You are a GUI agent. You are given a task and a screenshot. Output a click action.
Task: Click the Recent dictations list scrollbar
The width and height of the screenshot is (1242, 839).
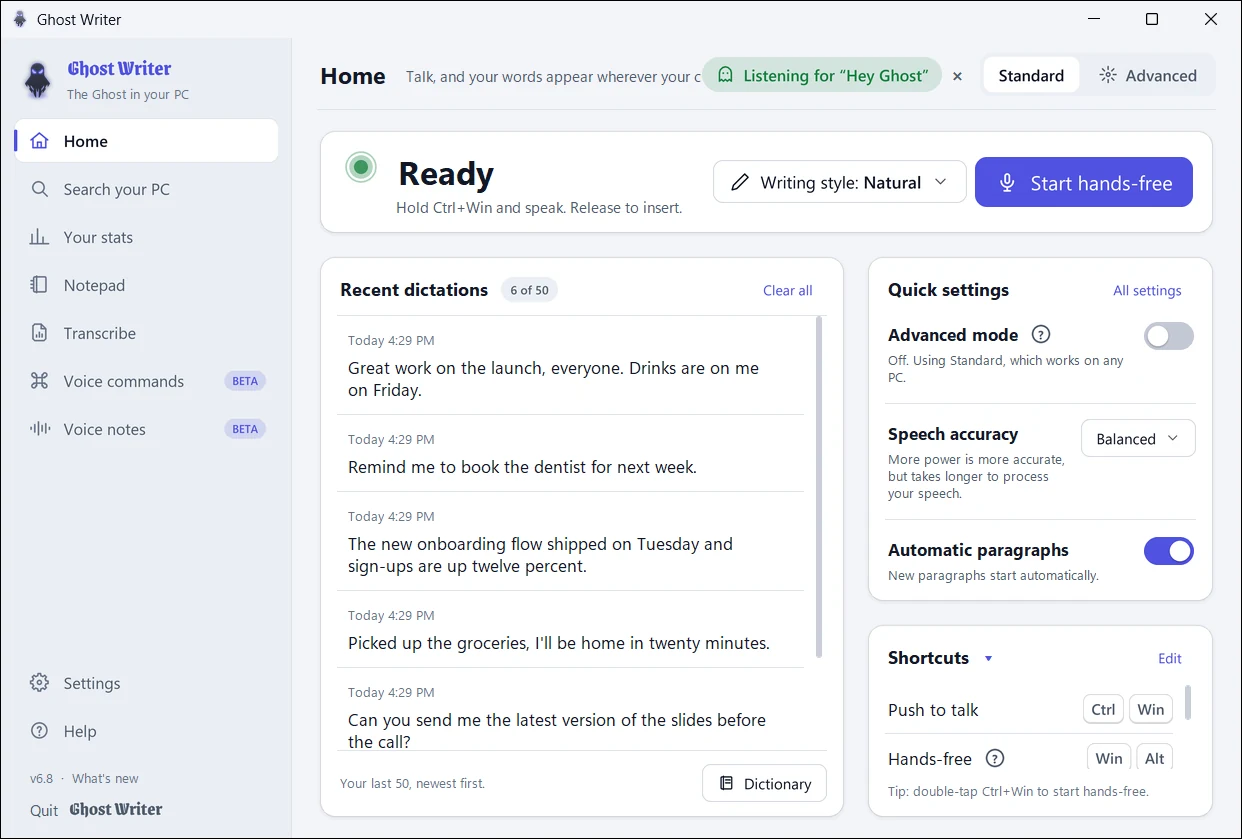820,487
